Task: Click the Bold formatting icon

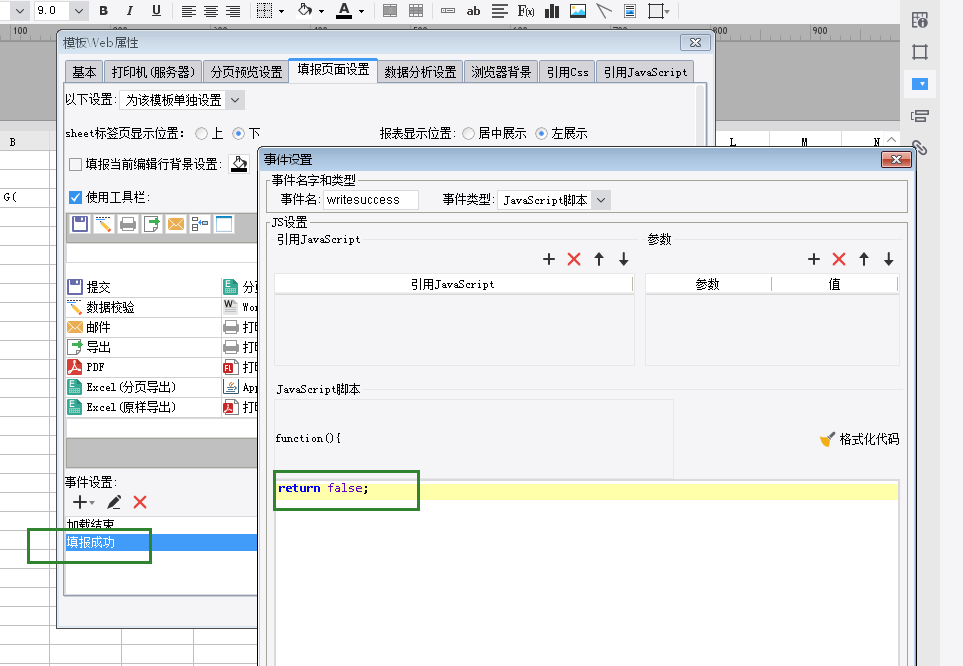Action: click(x=104, y=11)
